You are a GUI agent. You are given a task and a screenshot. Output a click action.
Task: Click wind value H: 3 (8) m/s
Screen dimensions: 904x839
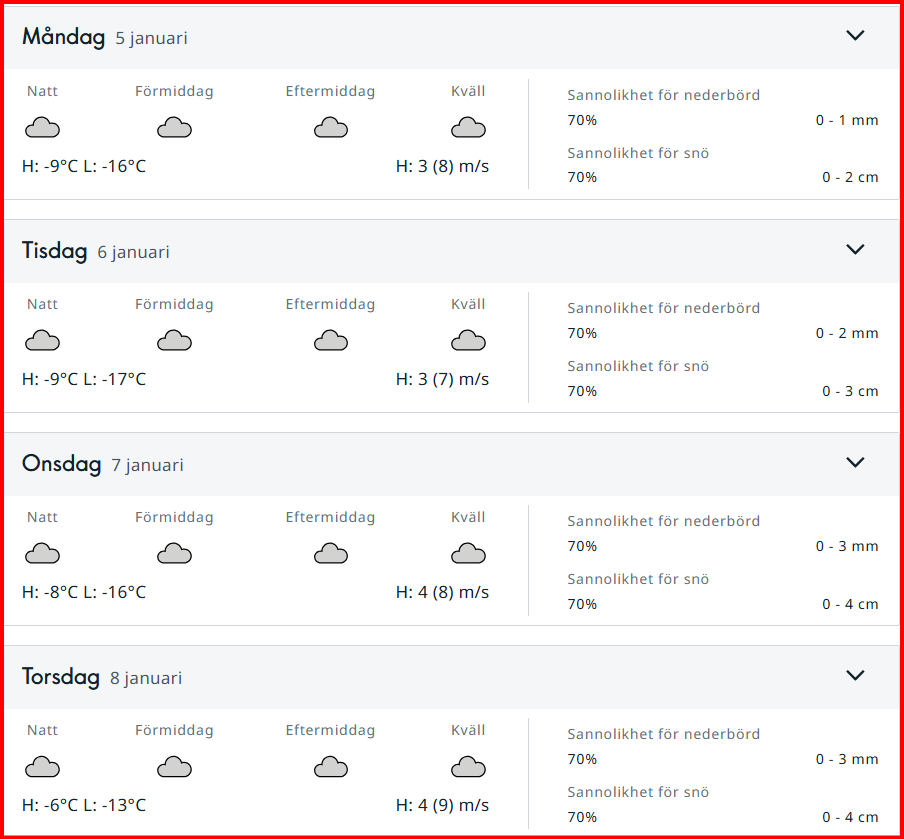click(442, 167)
